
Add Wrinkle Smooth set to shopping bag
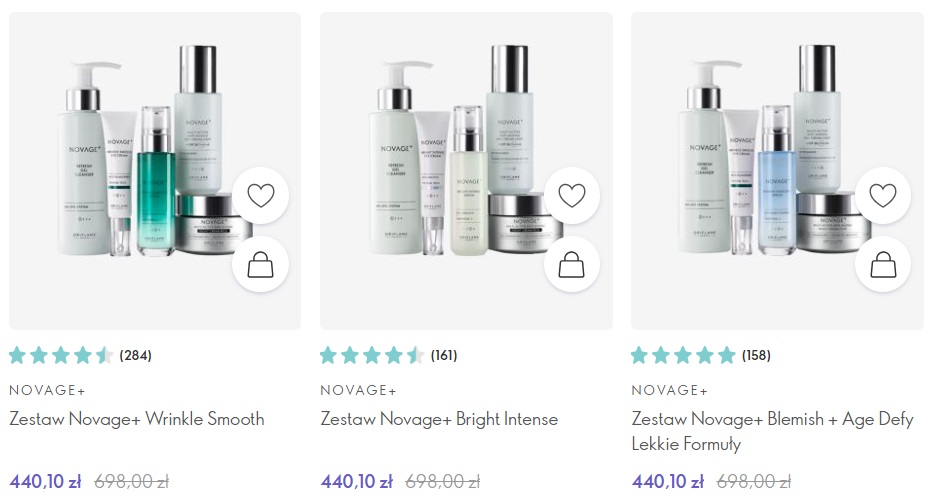[261, 264]
